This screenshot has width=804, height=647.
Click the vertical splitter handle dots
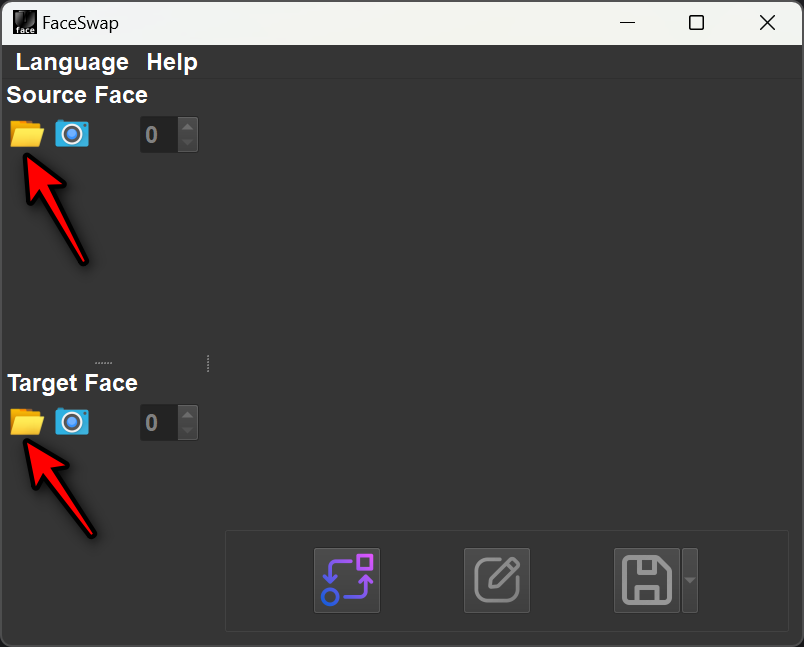(x=208, y=363)
